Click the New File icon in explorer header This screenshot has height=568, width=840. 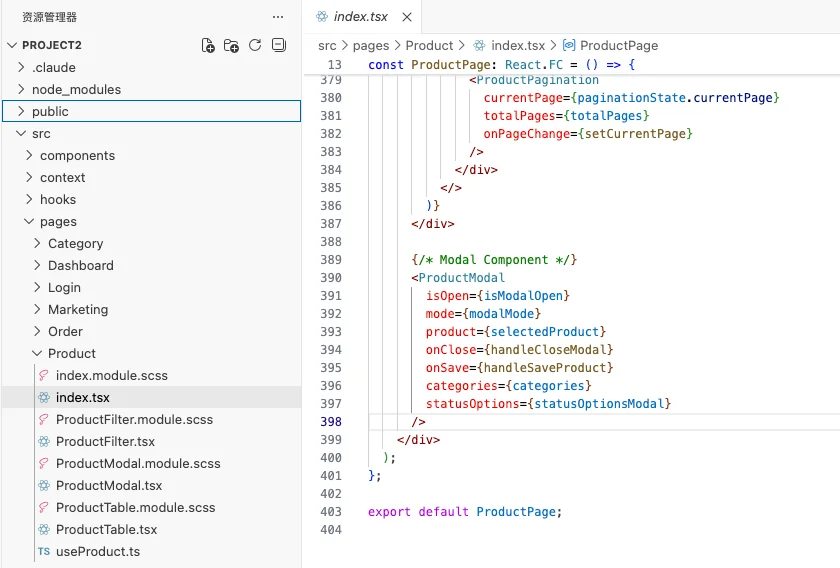coord(208,45)
